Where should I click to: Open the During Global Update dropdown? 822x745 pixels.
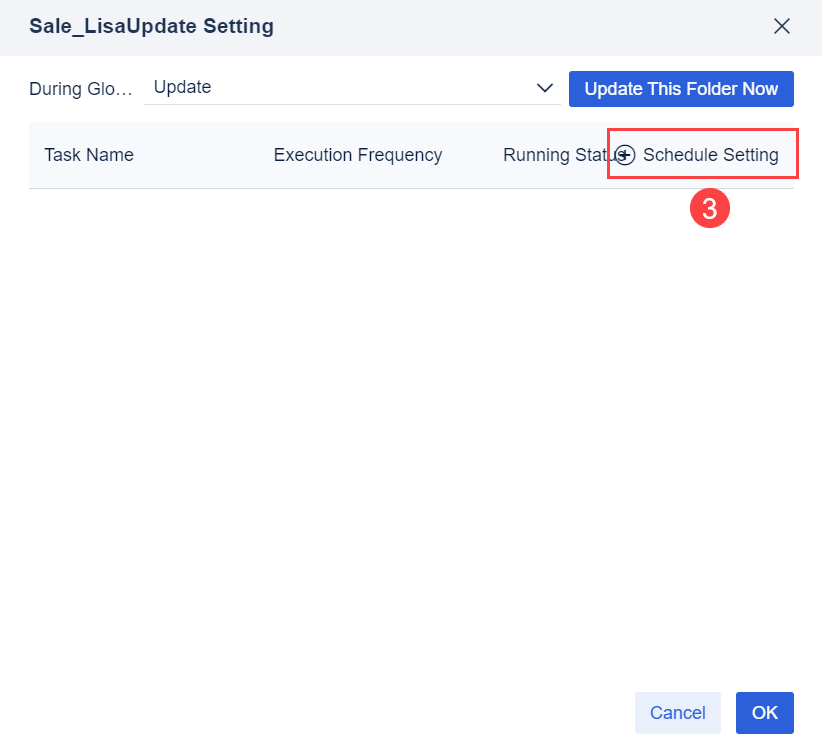[352, 88]
